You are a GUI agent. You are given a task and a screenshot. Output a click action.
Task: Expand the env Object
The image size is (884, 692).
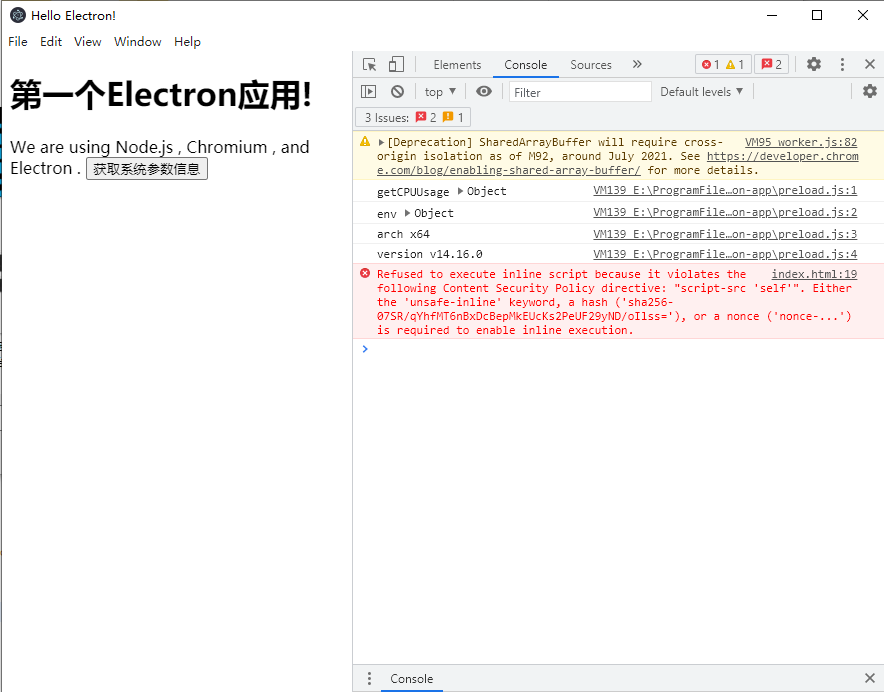(408, 213)
